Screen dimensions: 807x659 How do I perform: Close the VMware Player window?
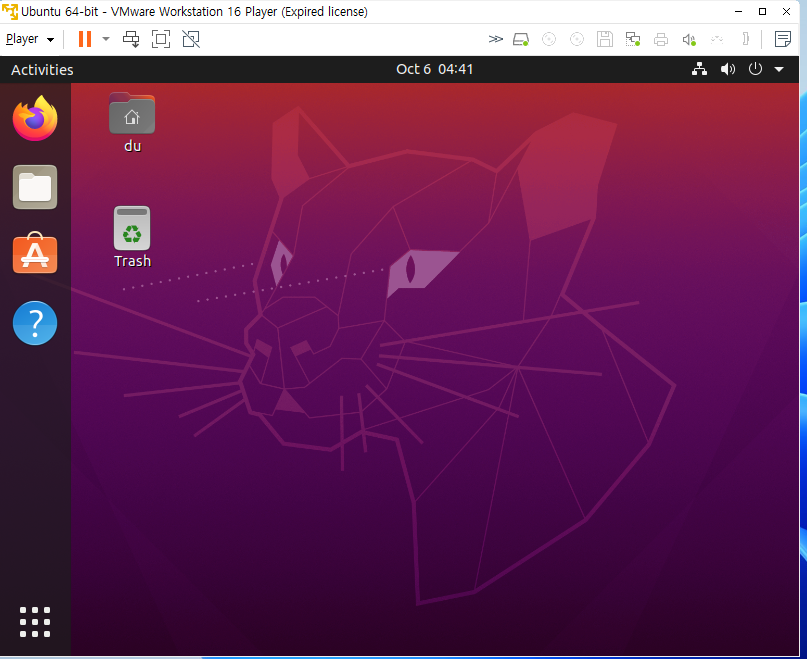coord(786,11)
